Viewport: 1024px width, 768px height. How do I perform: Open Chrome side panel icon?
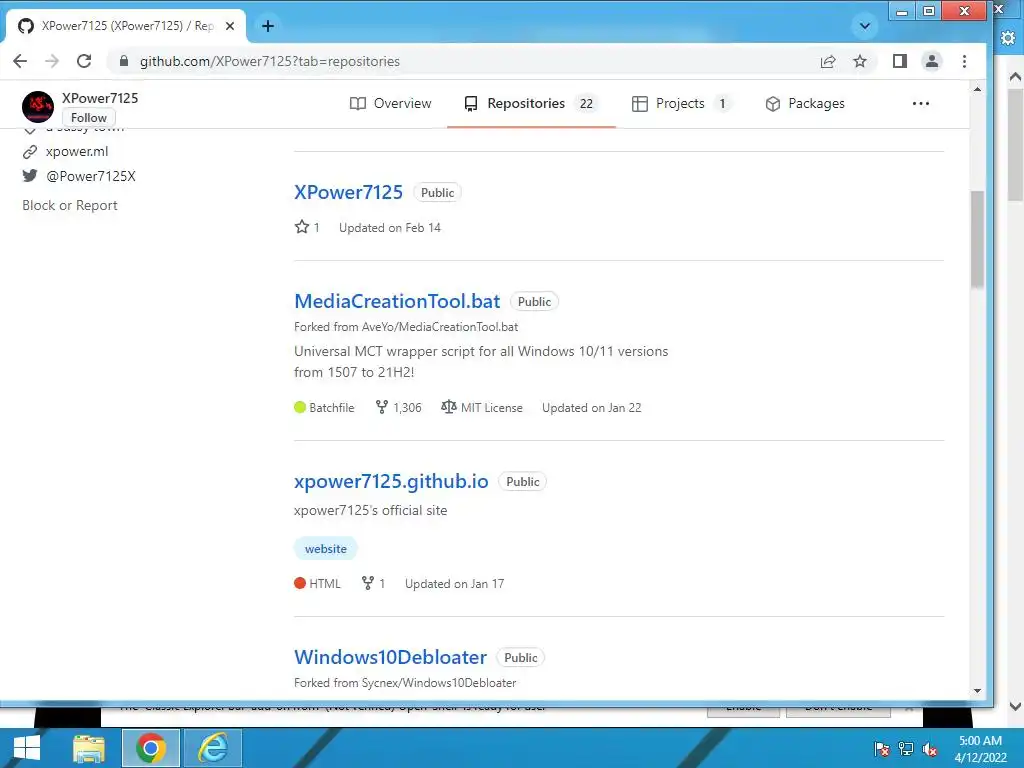[x=899, y=61]
